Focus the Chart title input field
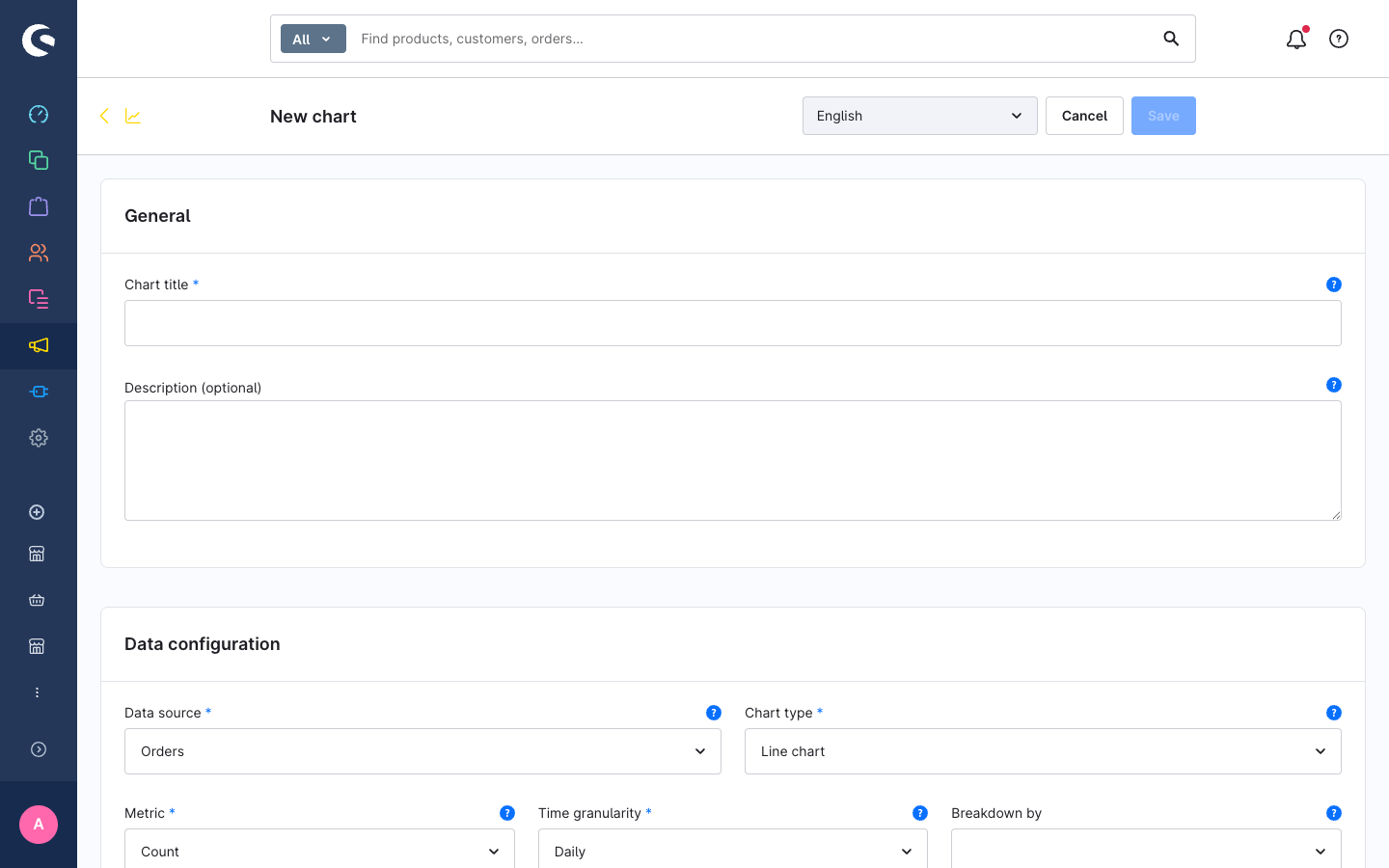Screen dimensions: 1389x868 [x=733, y=323]
